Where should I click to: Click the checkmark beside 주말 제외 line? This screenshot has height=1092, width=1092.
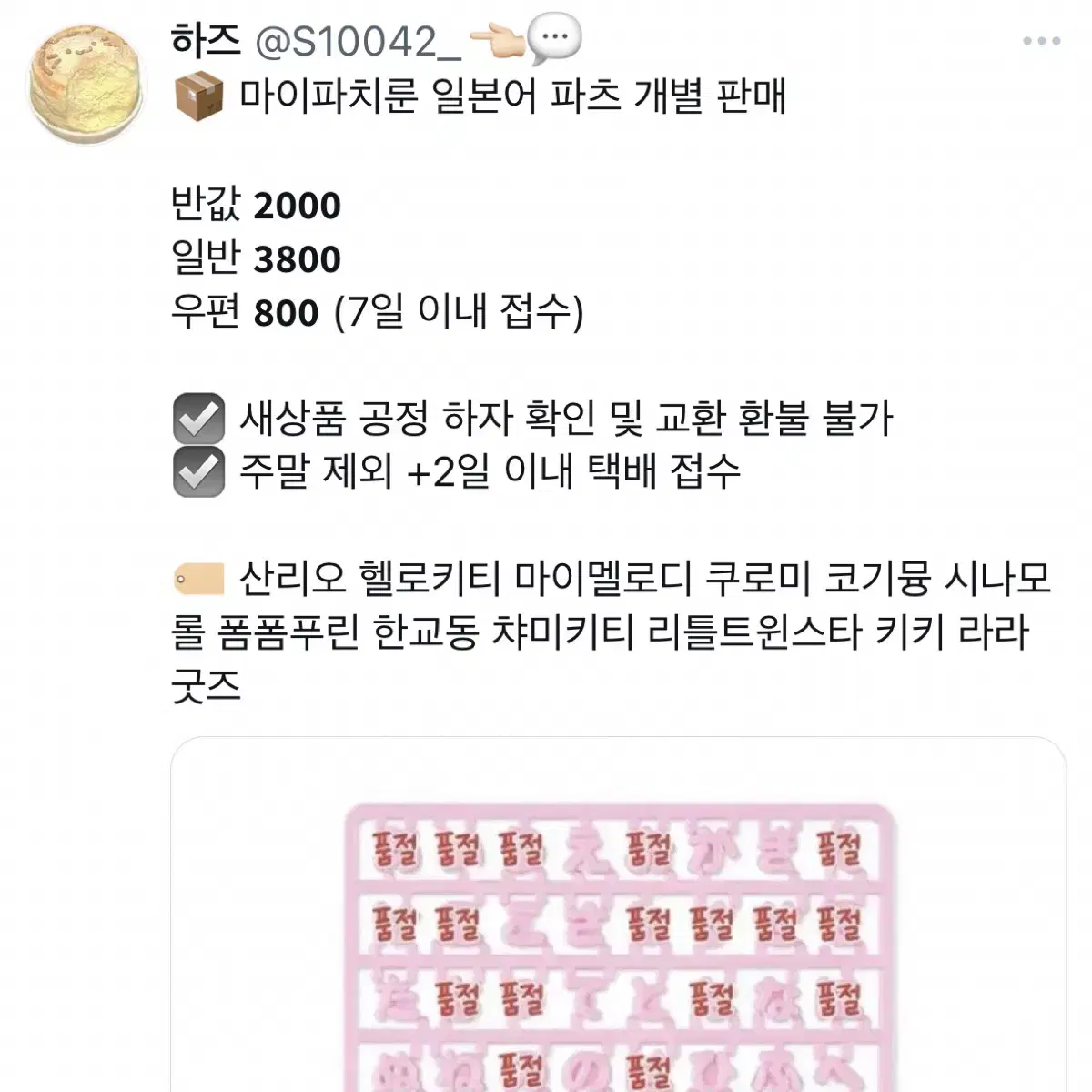pos(198,471)
